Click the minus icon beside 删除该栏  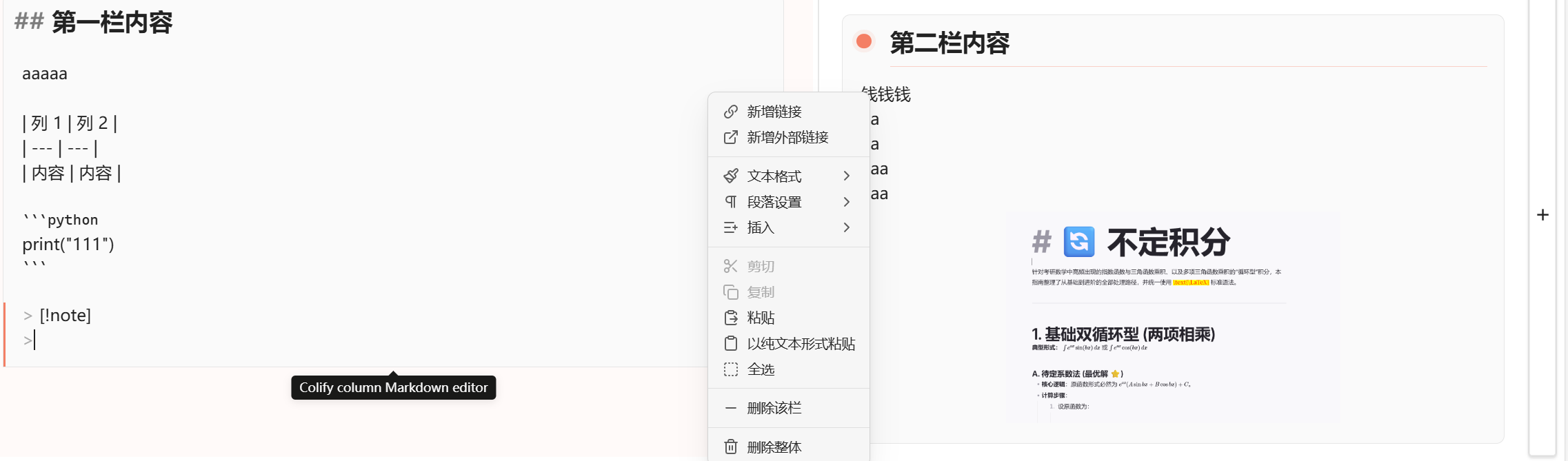pos(731,408)
